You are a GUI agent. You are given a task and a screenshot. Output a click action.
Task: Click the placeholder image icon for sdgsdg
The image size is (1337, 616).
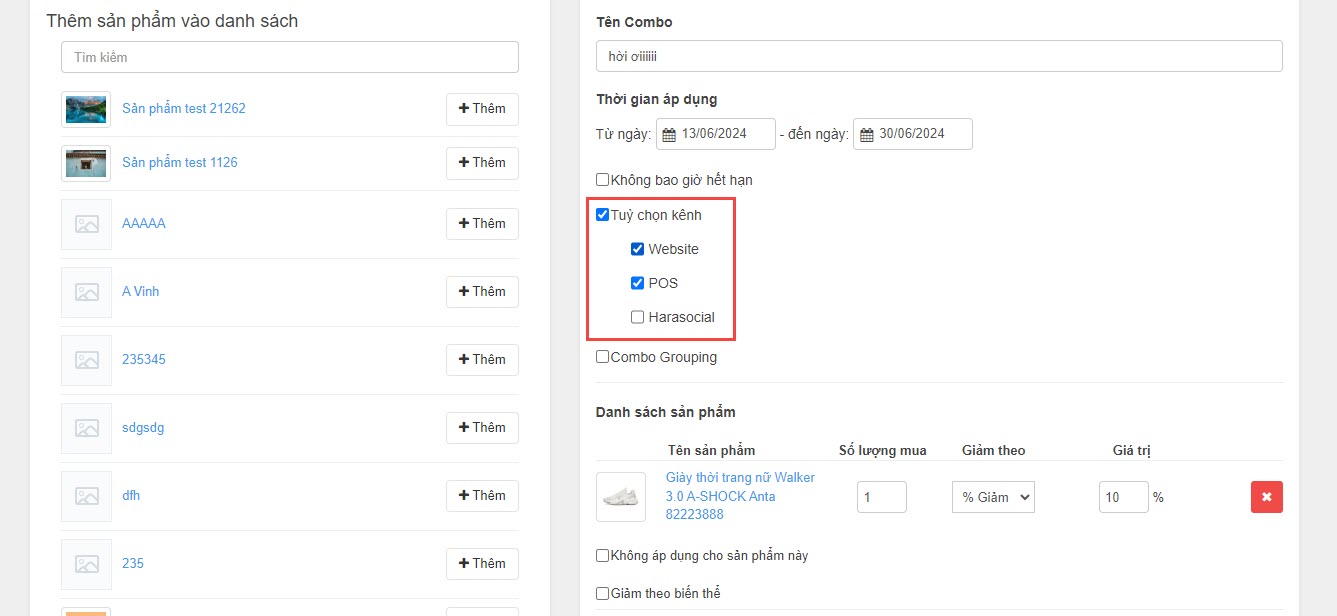pos(86,428)
